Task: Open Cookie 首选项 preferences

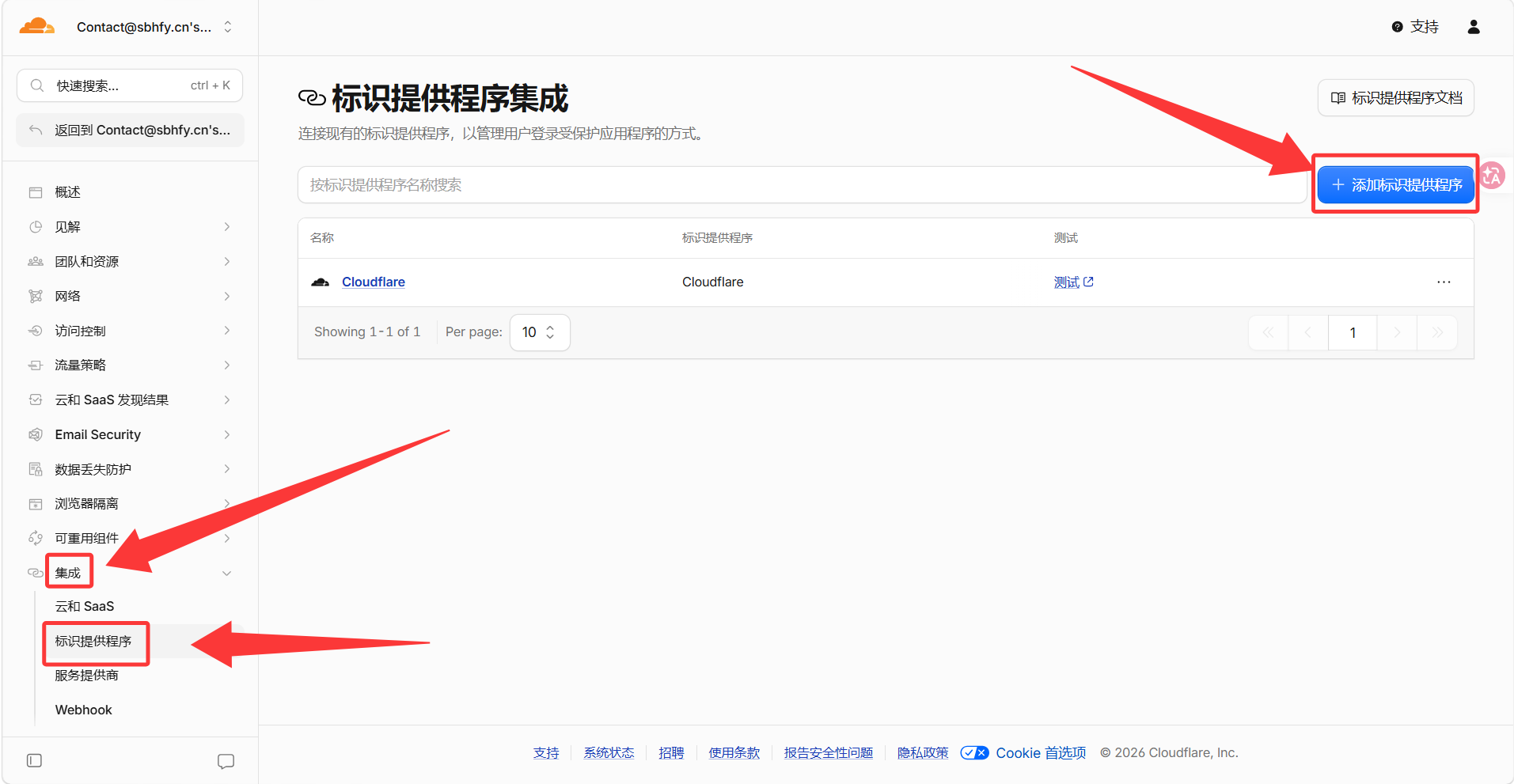Action: (x=1023, y=752)
